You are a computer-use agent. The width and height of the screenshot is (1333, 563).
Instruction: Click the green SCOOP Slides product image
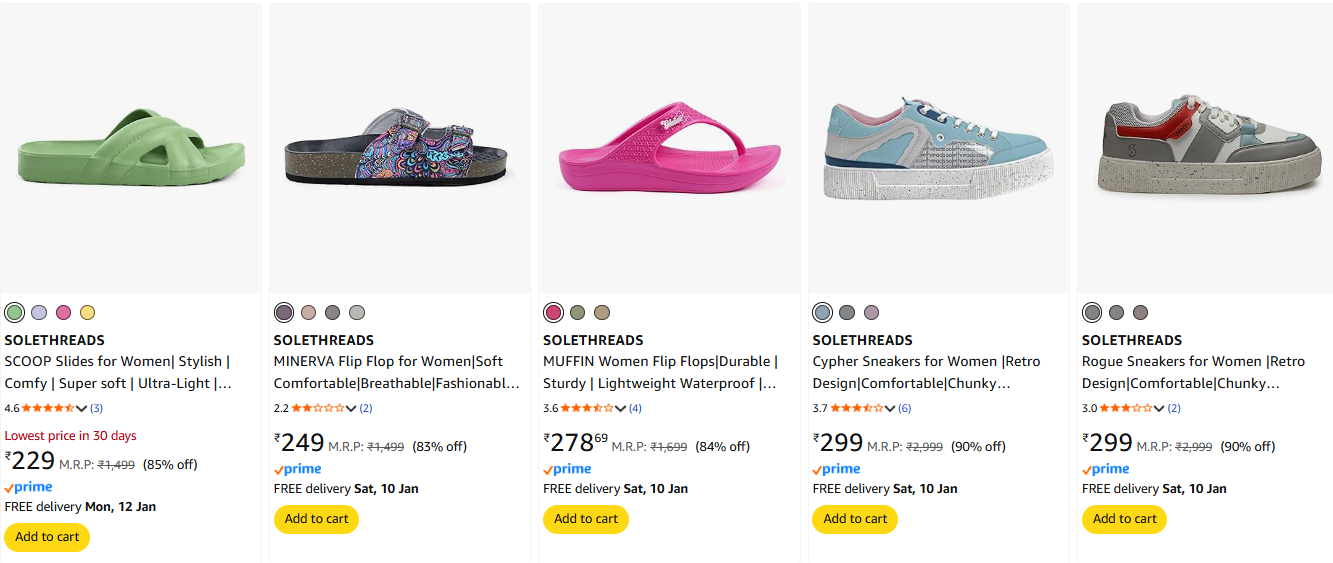pos(131,148)
